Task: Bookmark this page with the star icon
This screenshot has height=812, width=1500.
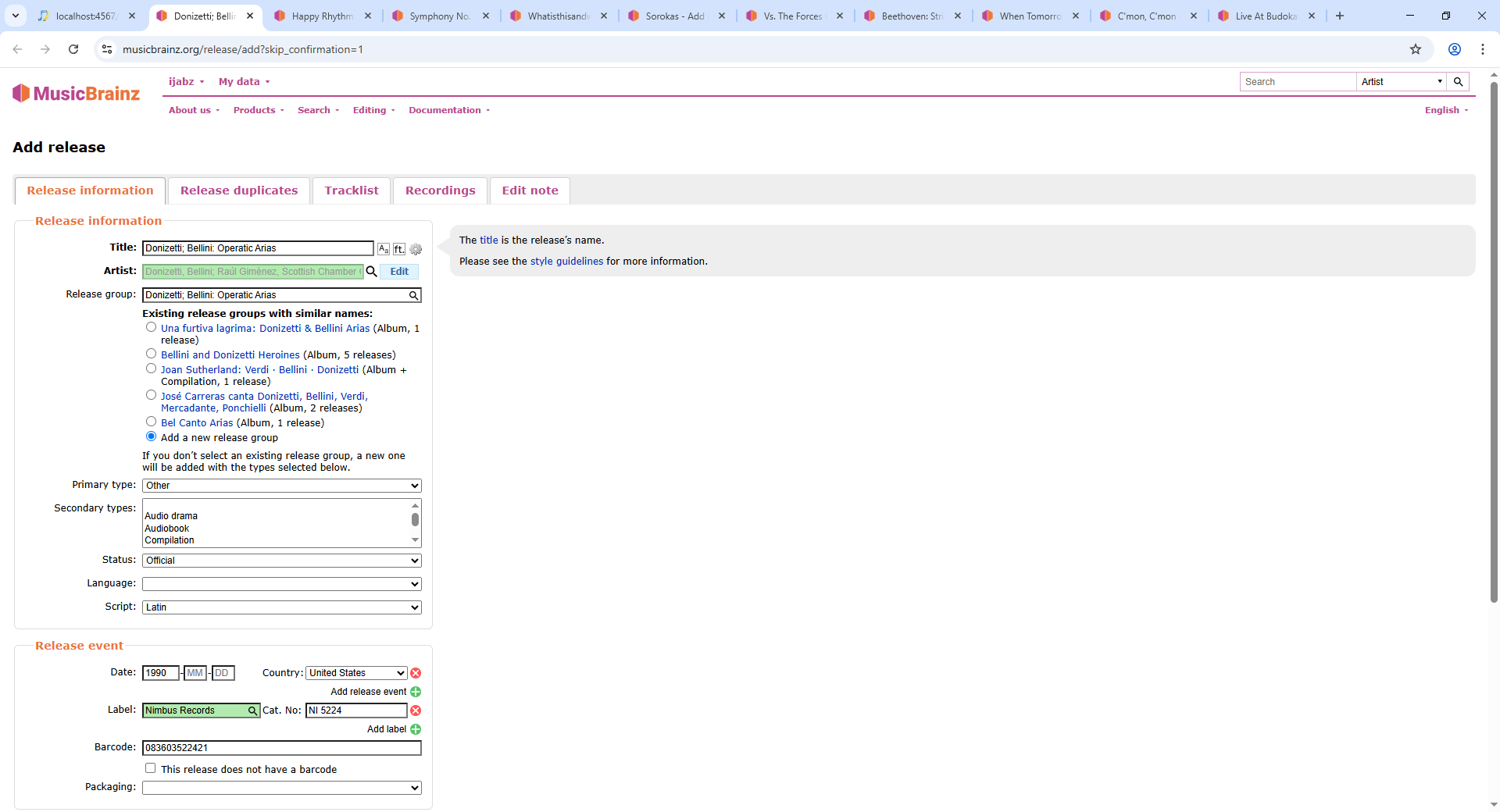Action: pos(1416,49)
